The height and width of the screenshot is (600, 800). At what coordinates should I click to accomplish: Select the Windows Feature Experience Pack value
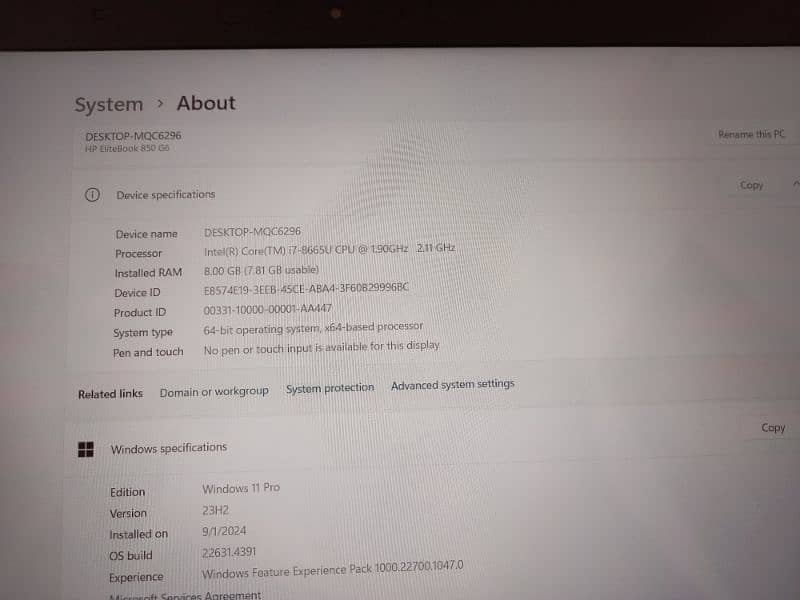tap(333, 569)
